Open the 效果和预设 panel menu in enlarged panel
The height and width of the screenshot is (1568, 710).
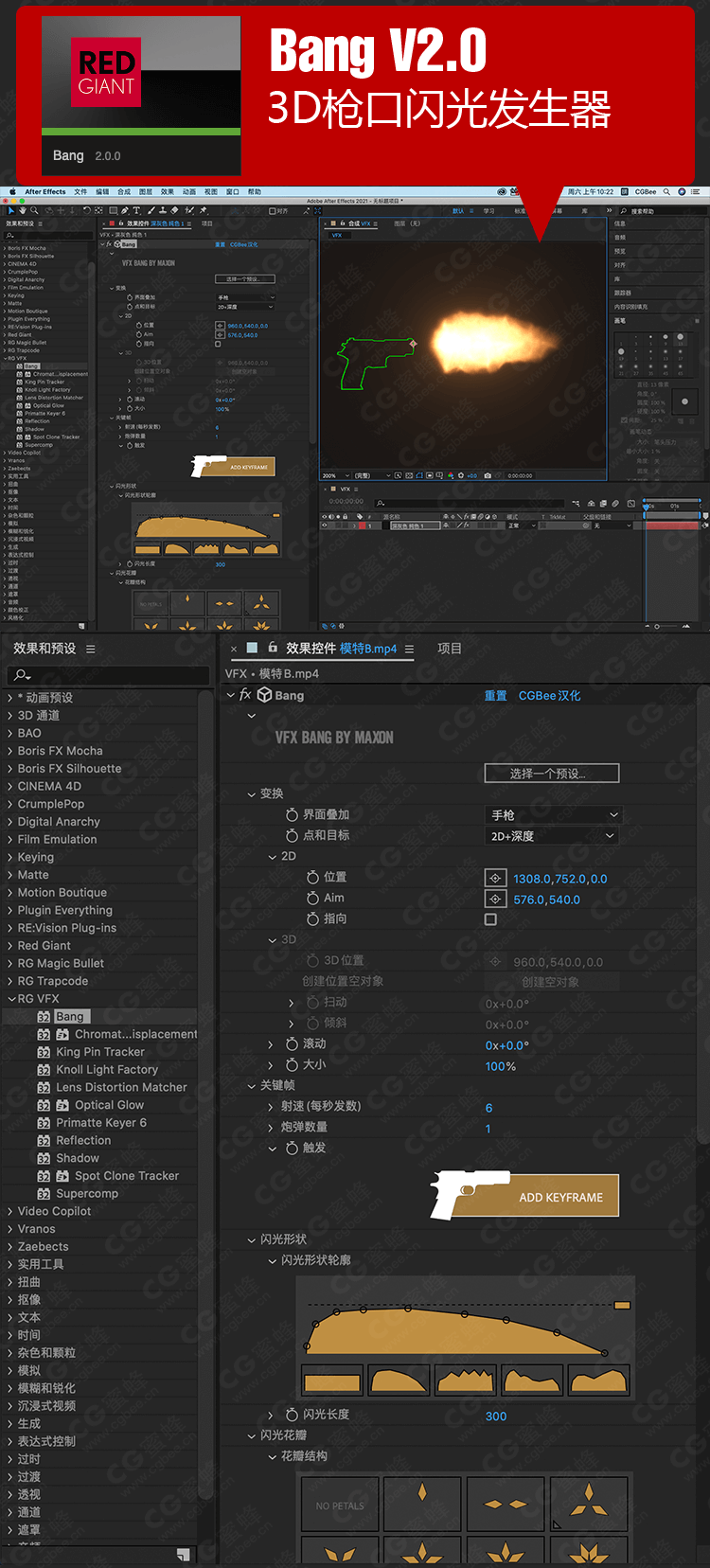(91, 650)
